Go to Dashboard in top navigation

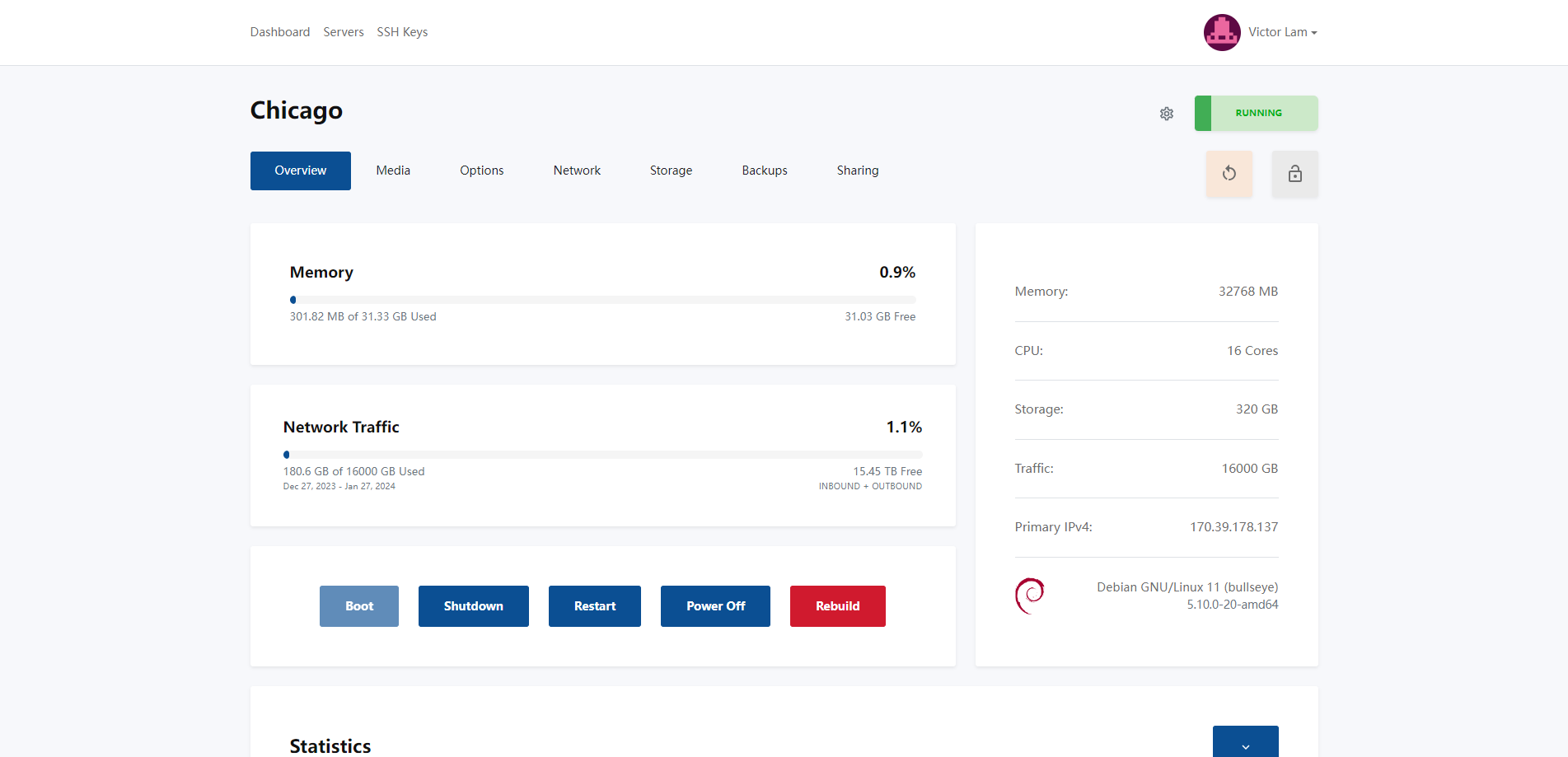tap(280, 32)
